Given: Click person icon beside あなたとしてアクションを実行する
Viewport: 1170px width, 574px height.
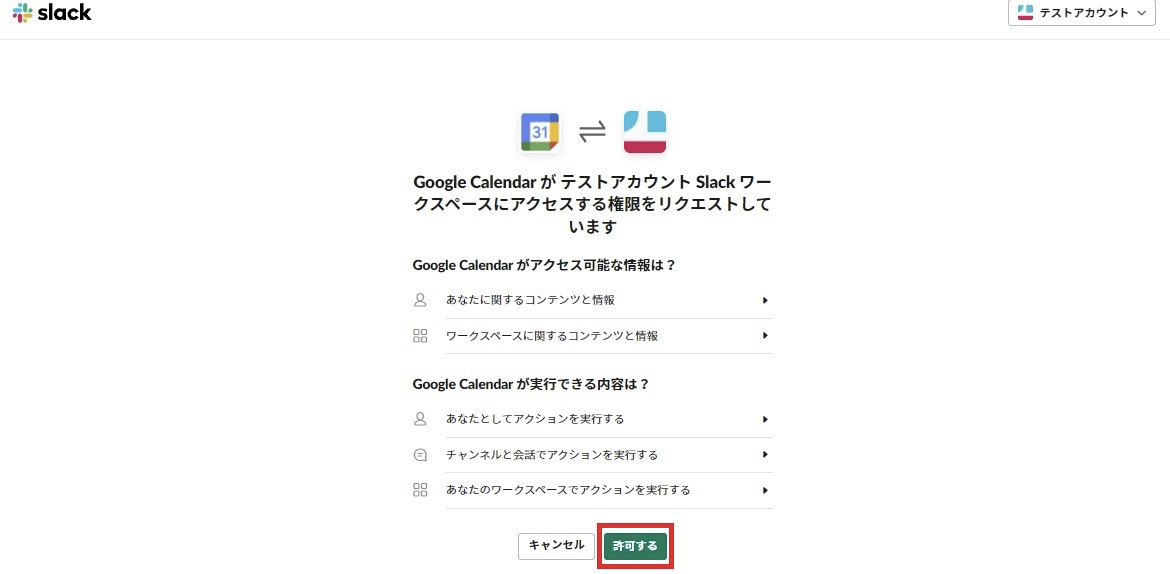Looking at the screenshot, I should point(420,419).
